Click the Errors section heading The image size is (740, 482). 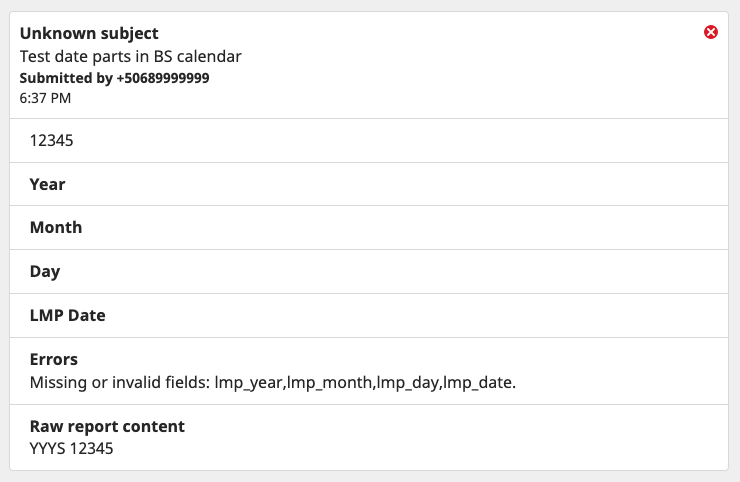click(53, 359)
